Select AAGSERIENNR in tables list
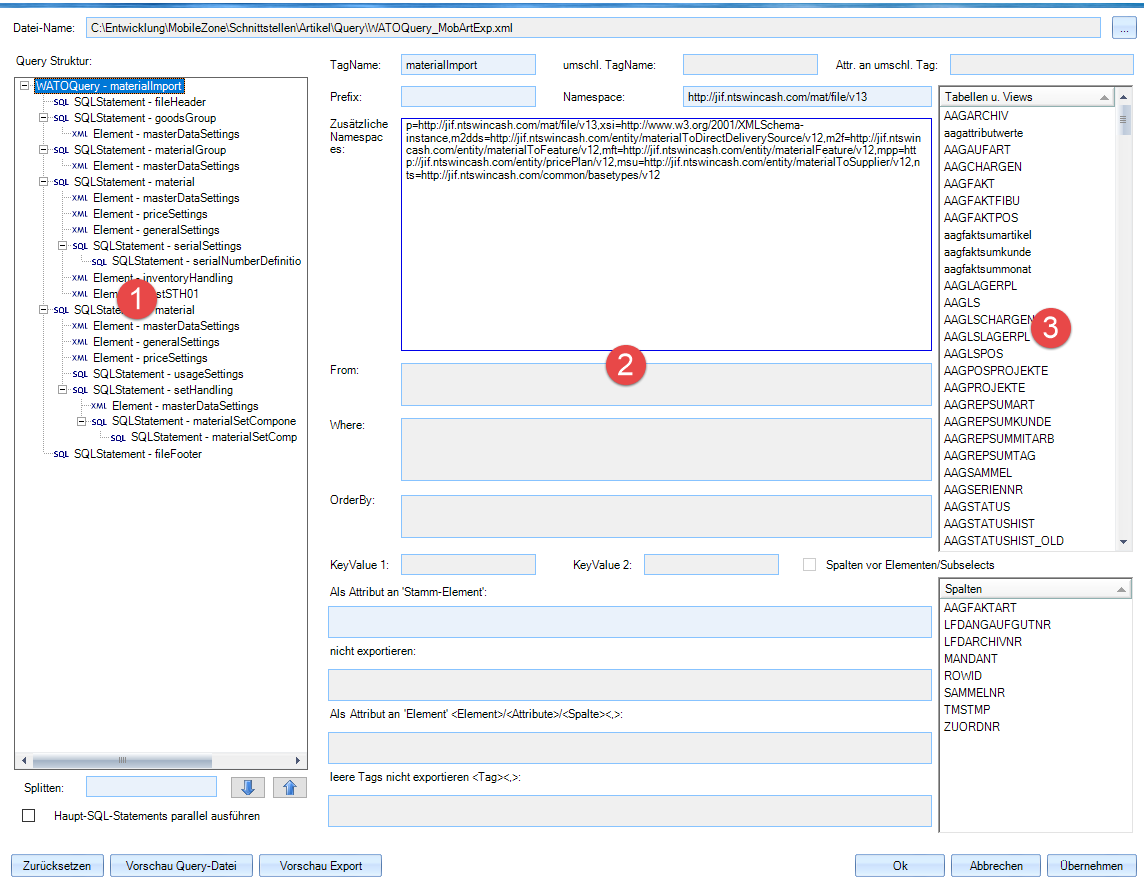This screenshot has width=1144, height=884. (x=983, y=489)
